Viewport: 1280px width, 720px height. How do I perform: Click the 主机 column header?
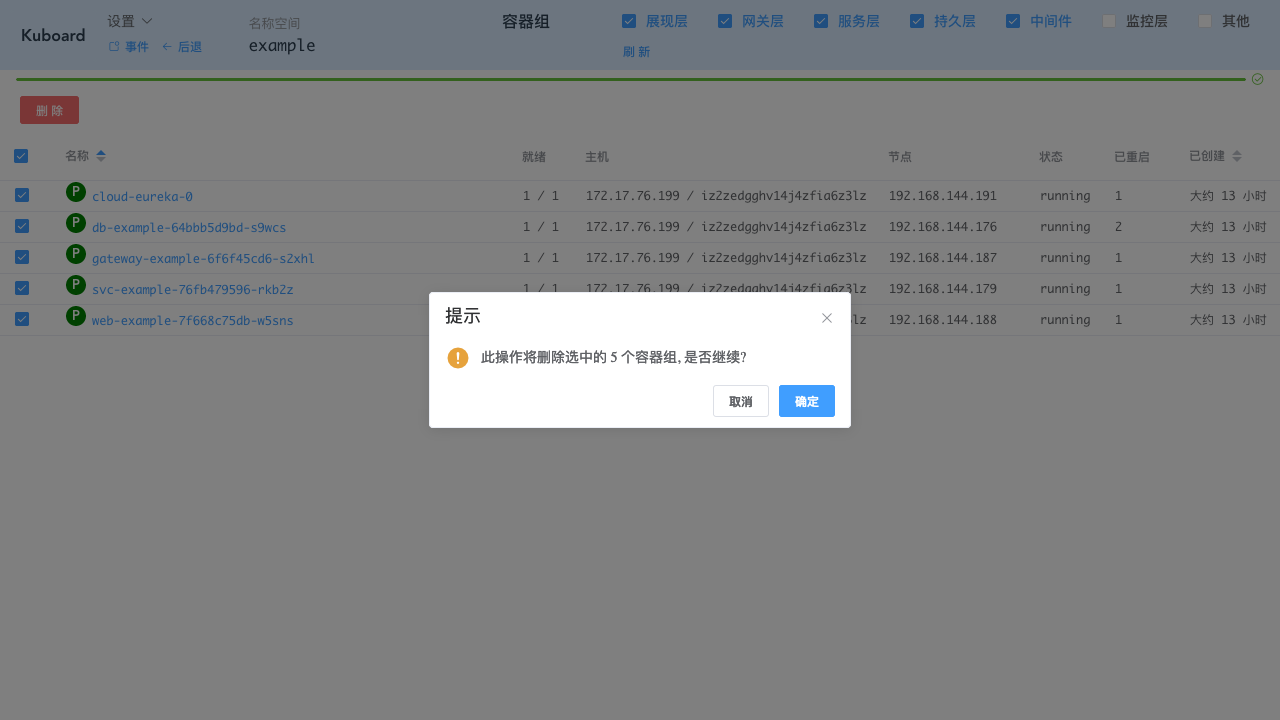point(597,157)
